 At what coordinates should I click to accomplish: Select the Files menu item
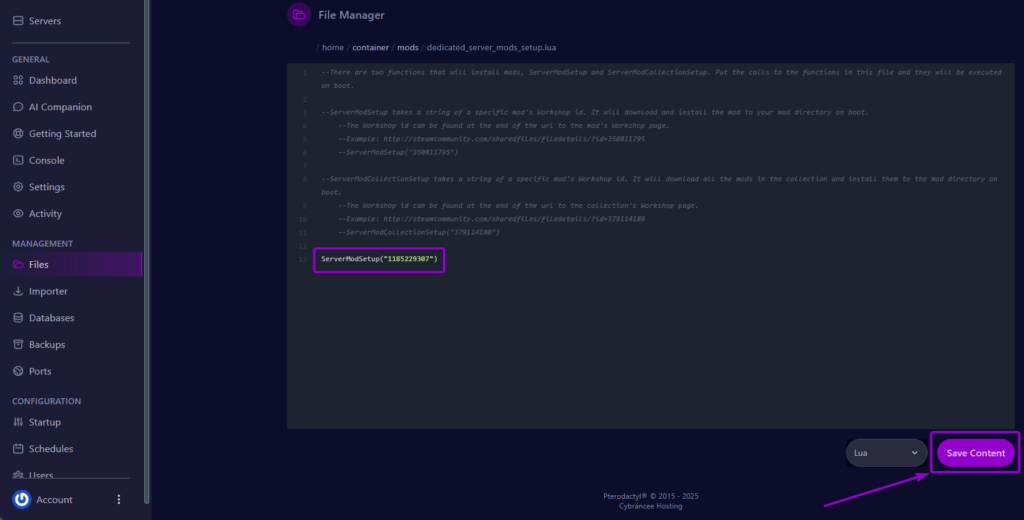[x=71, y=265]
